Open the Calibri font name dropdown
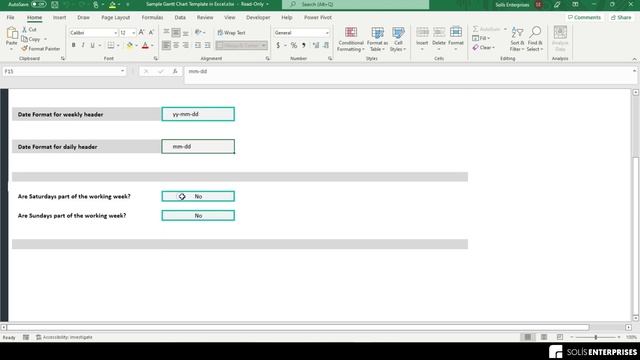The height and width of the screenshot is (360, 640). coord(116,33)
